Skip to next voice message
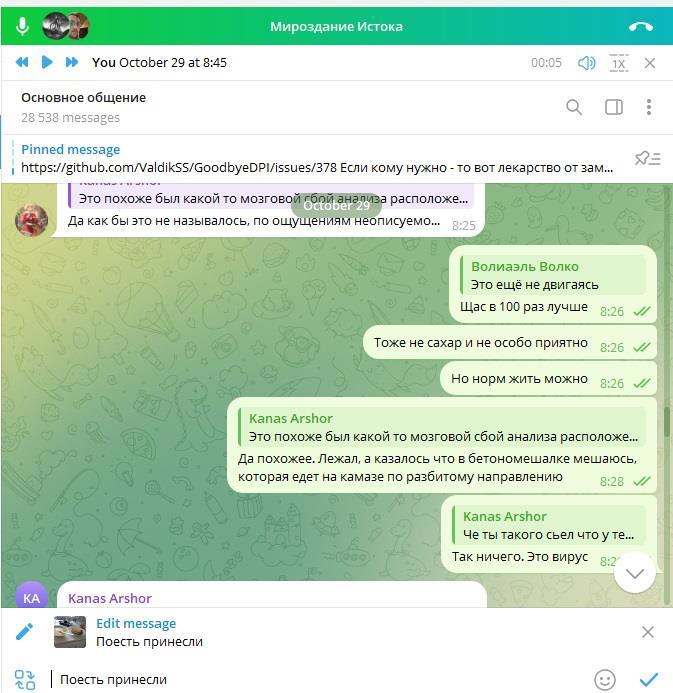 72,62
